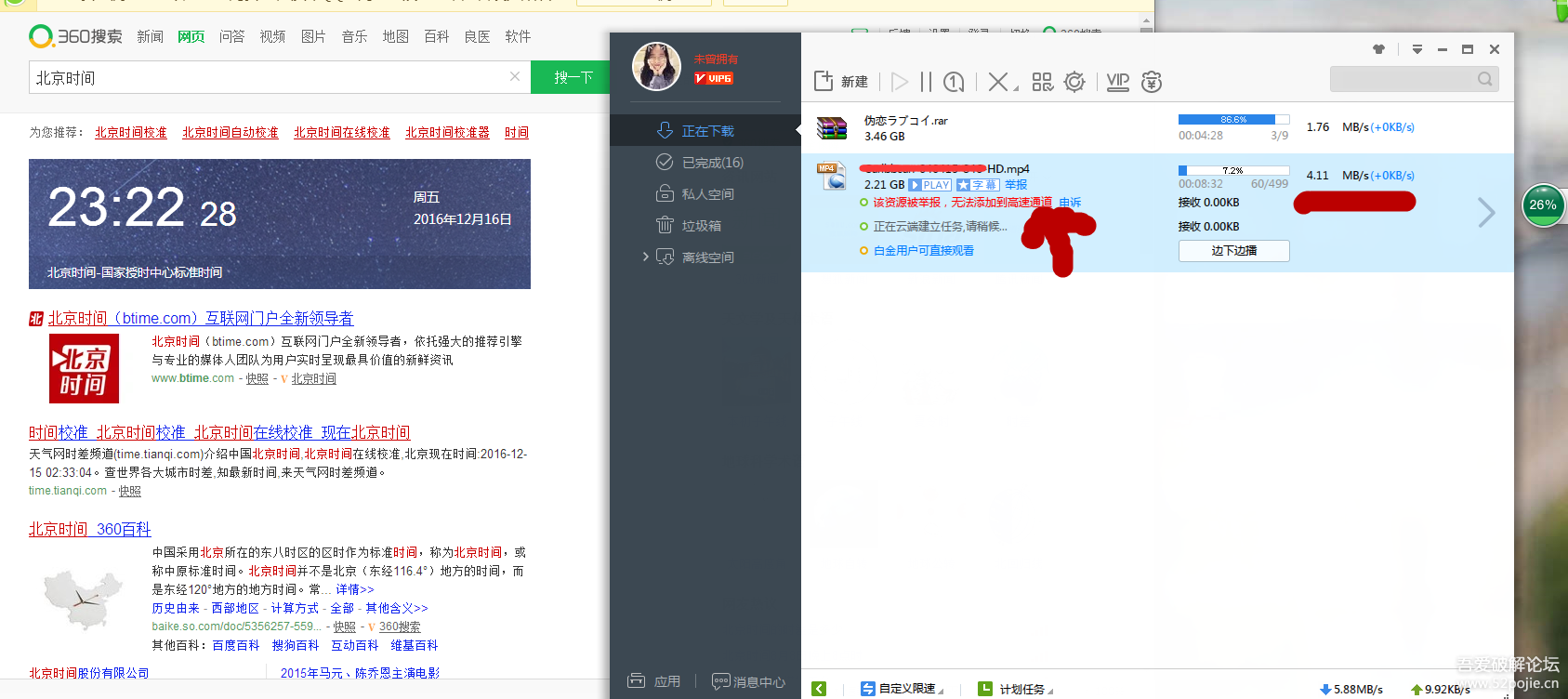
Task: Open 垃圾箱 in the sidebar
Action: (x=705, y=226)
